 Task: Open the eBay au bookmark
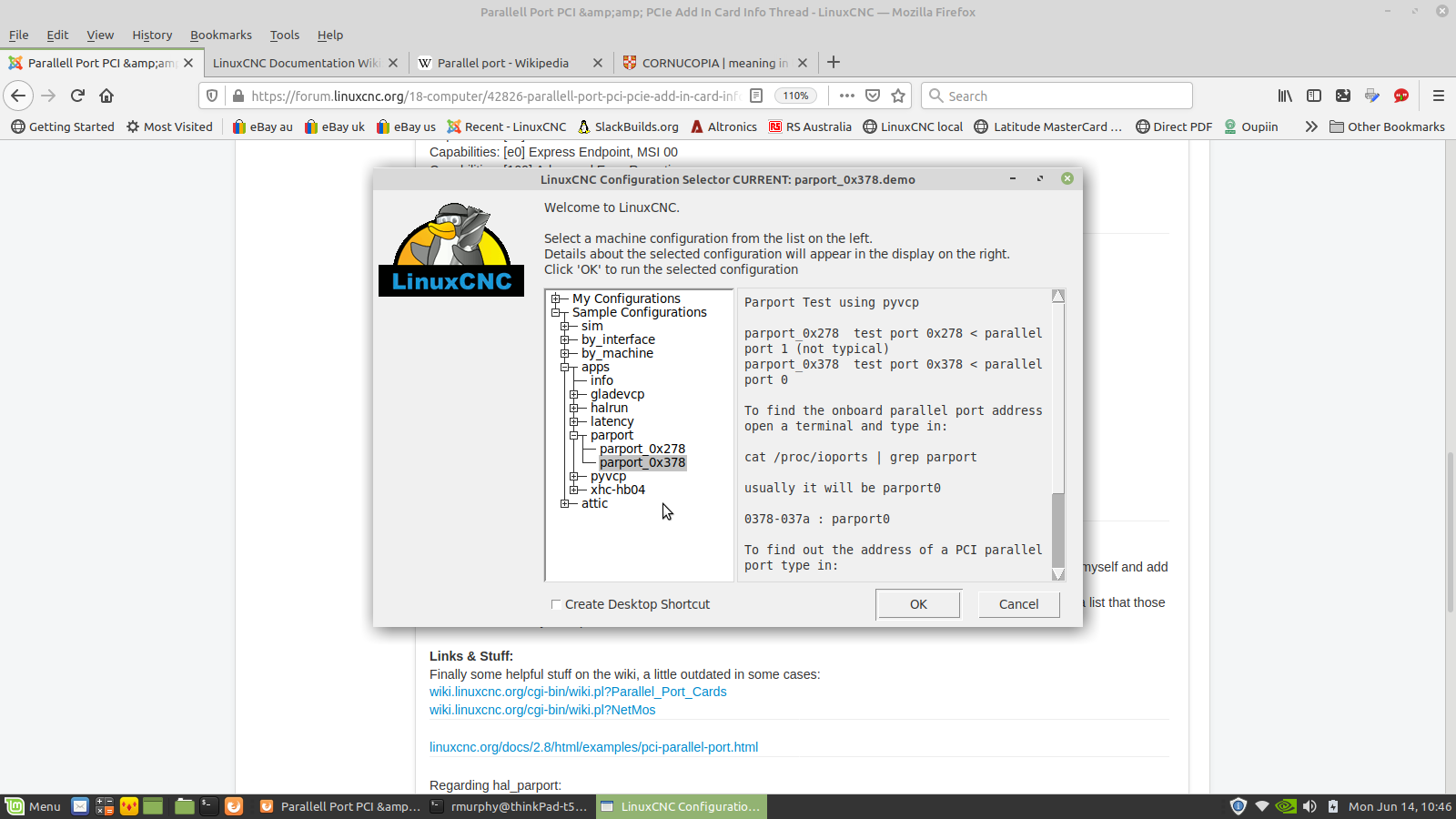pyautogui.click(x=262, y=126)
